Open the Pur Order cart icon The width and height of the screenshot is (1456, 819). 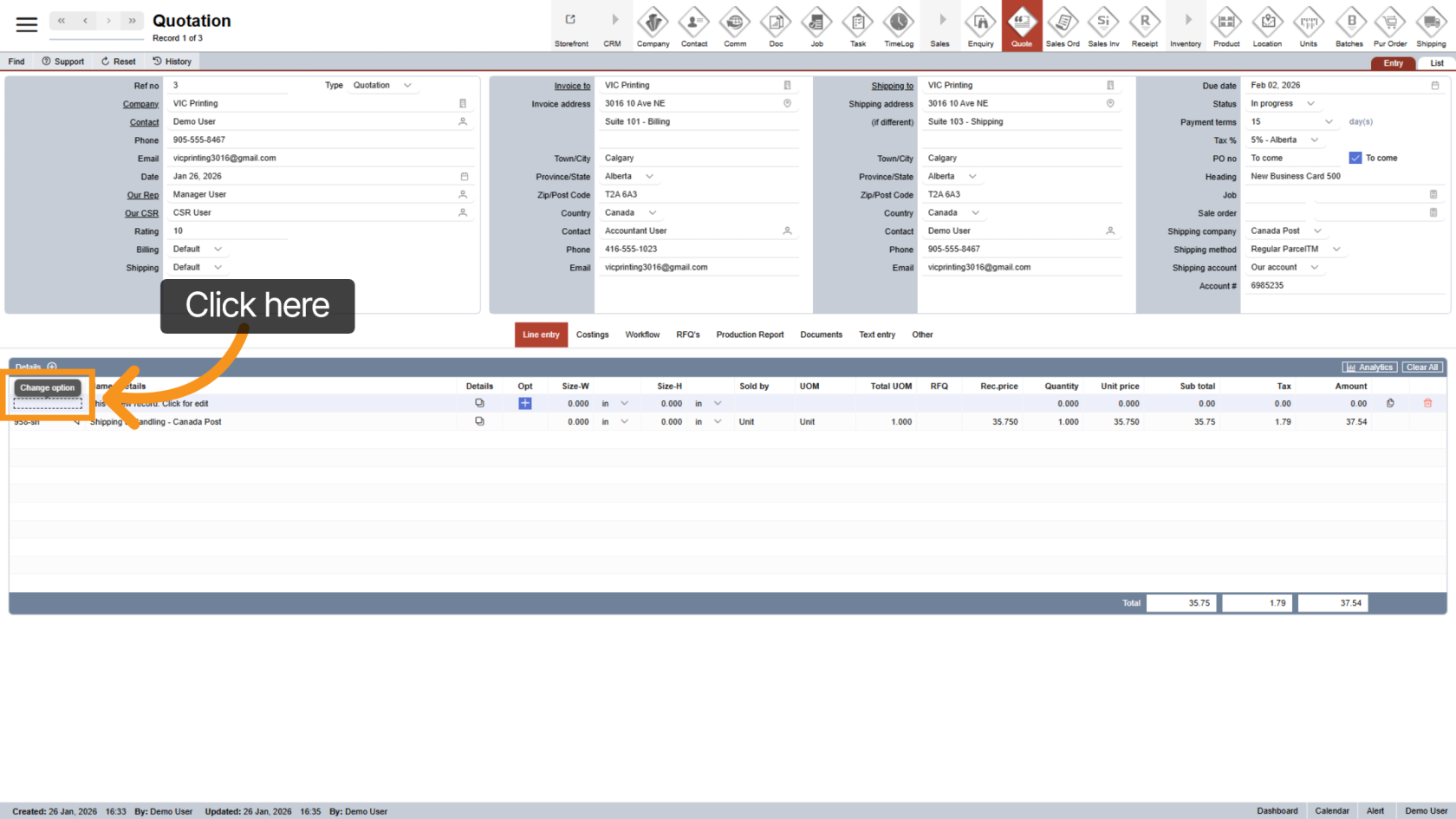point(1390,23)
